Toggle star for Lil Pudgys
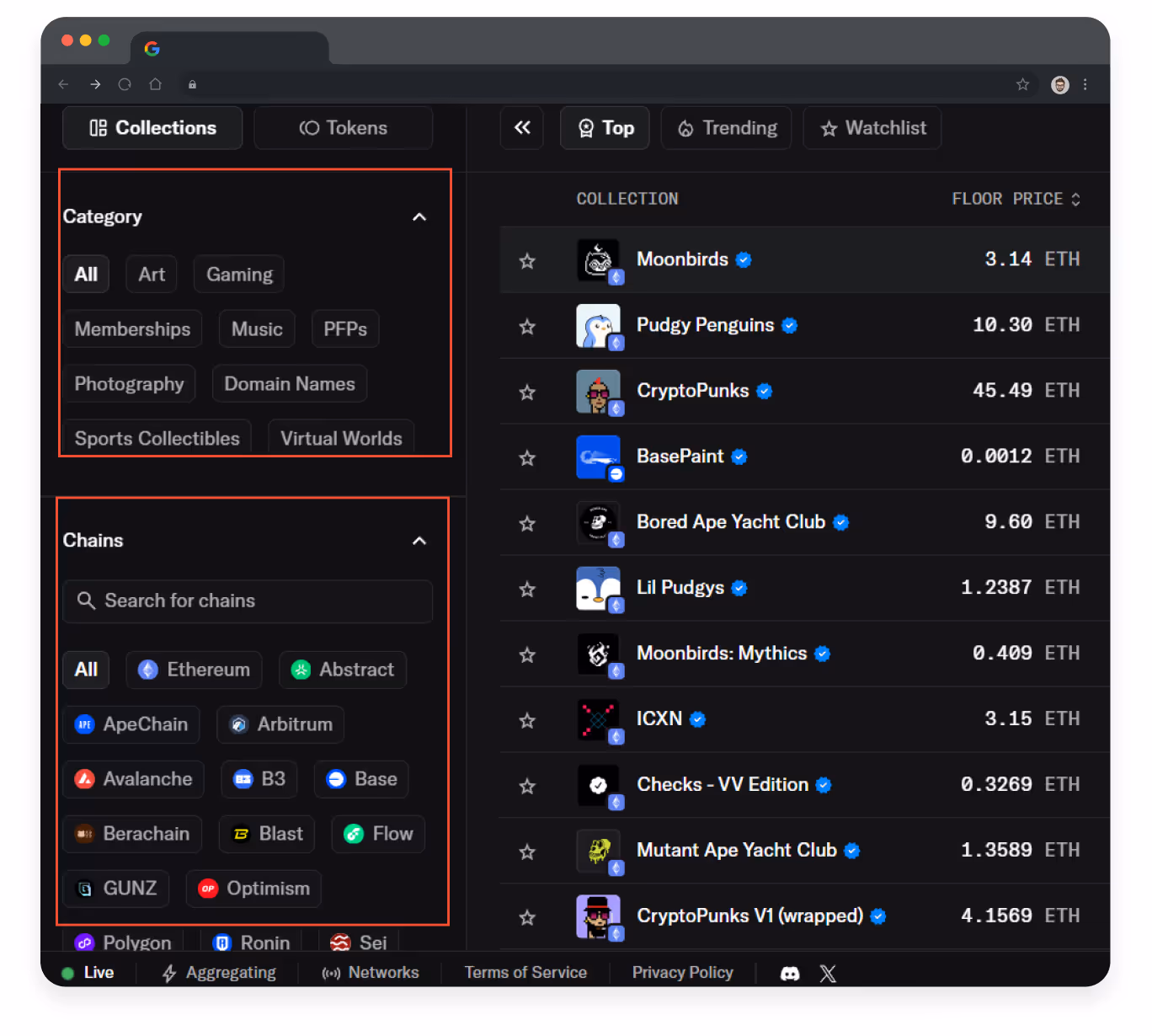Image resolution: width=1152 pixels, height=1036 pixels. click(527, 590)
